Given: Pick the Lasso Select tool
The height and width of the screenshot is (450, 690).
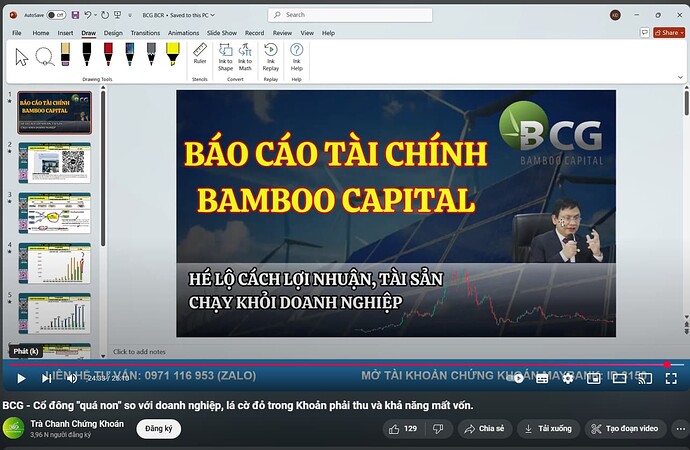Looking at the screenshot, I should click(x=44, y=57).
